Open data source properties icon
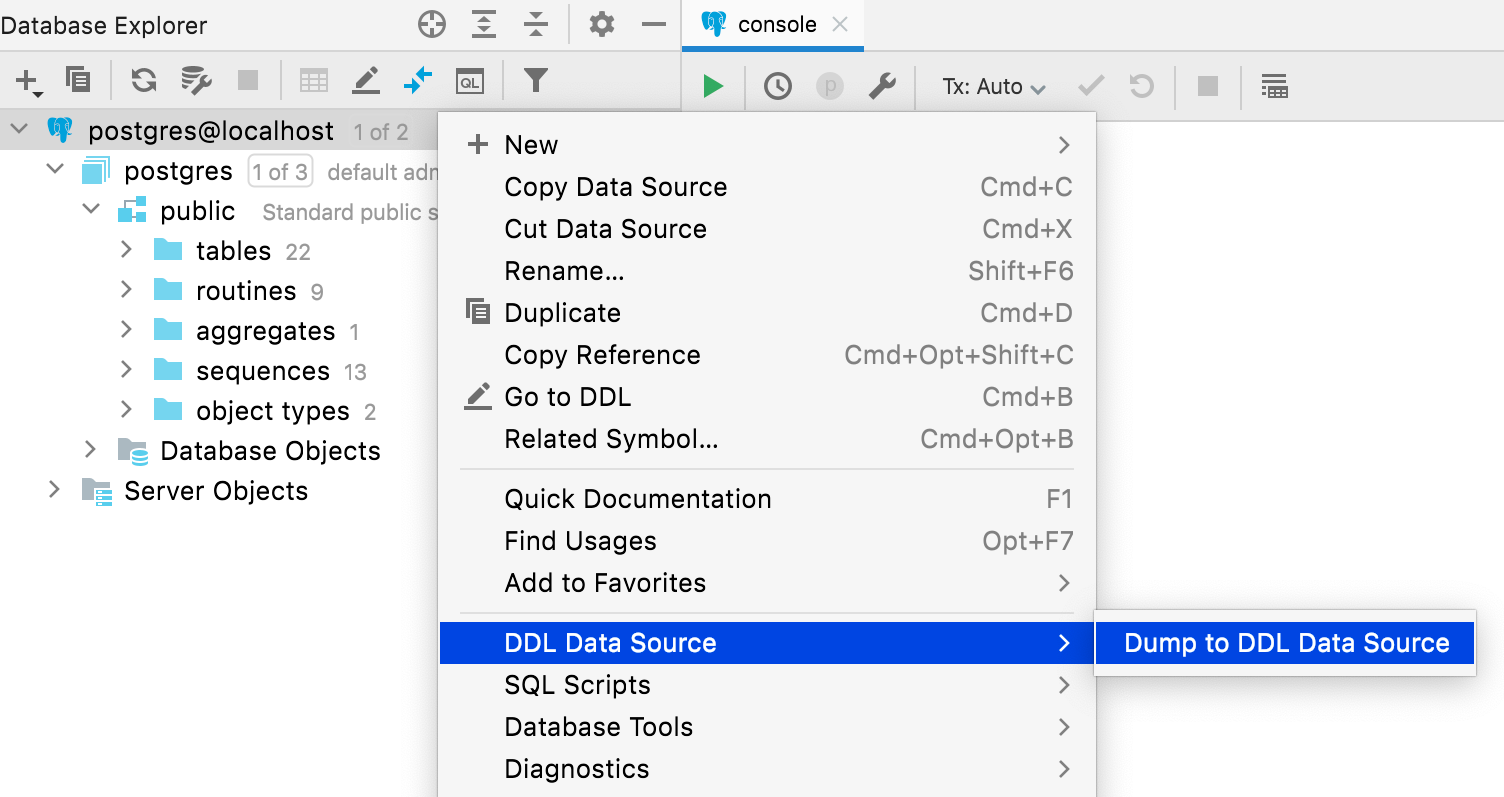 196,80
